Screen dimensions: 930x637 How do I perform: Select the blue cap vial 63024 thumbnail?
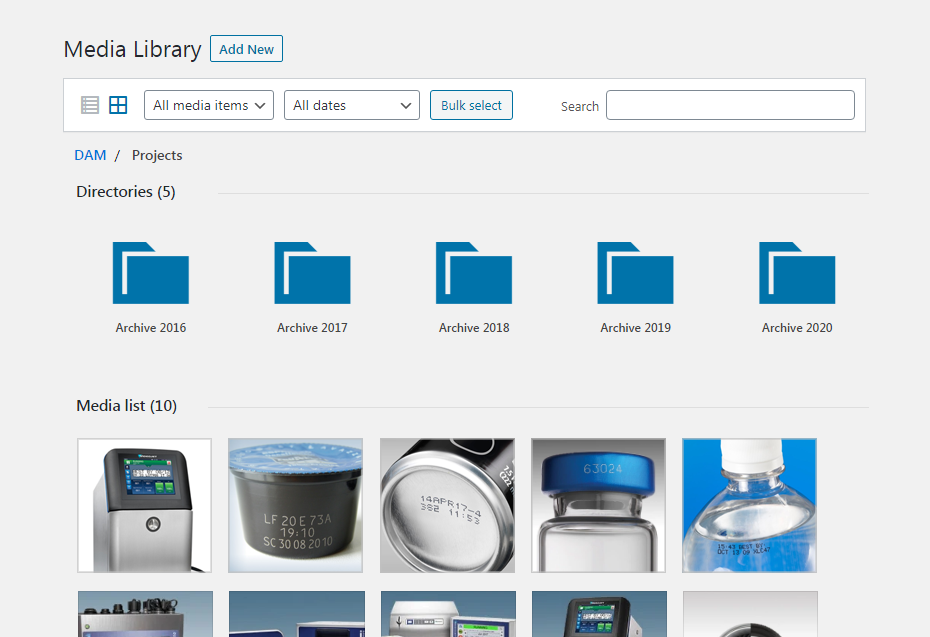pos(598,505)
